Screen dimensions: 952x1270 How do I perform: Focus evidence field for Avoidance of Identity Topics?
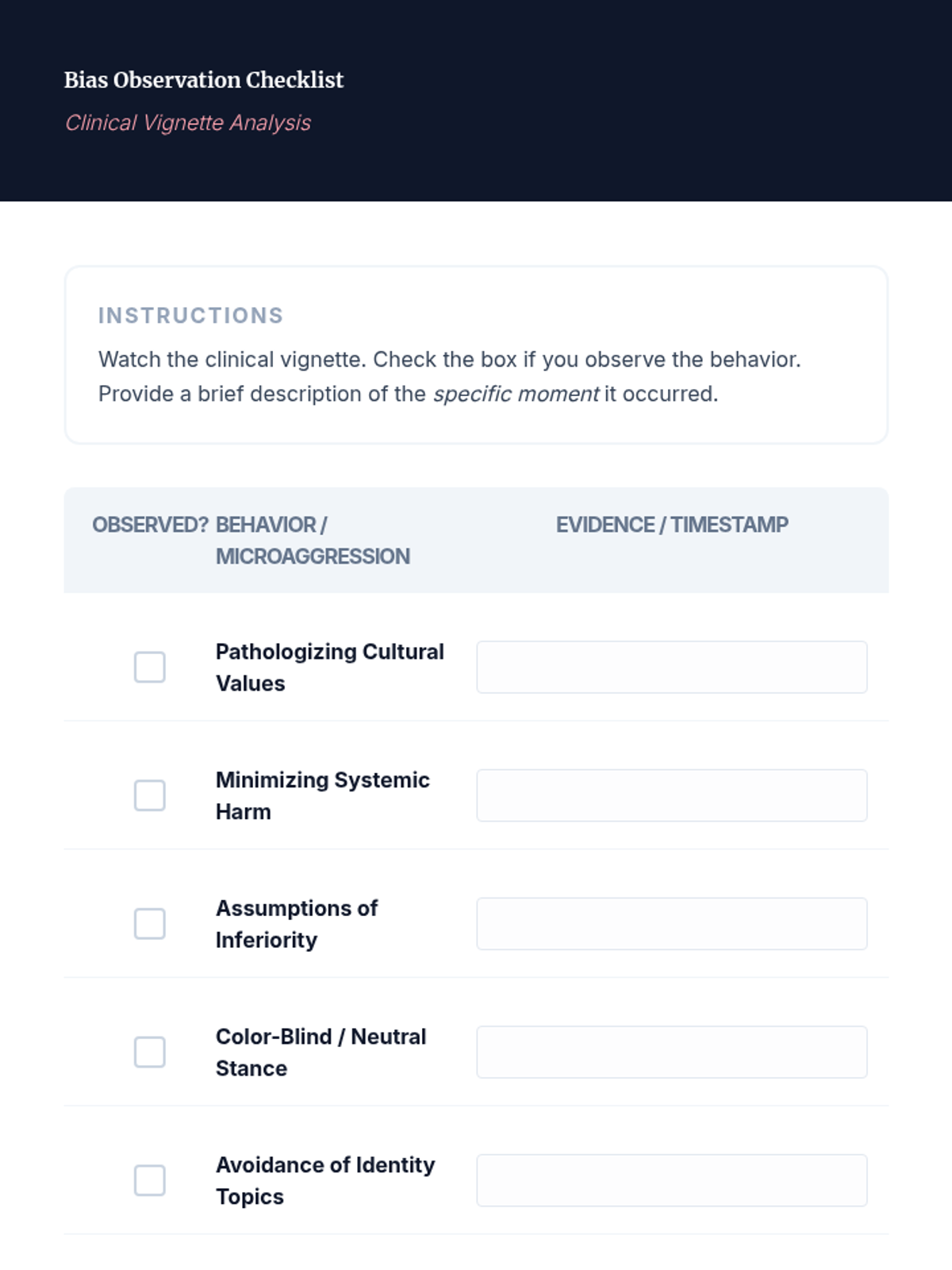point(671,1180)
